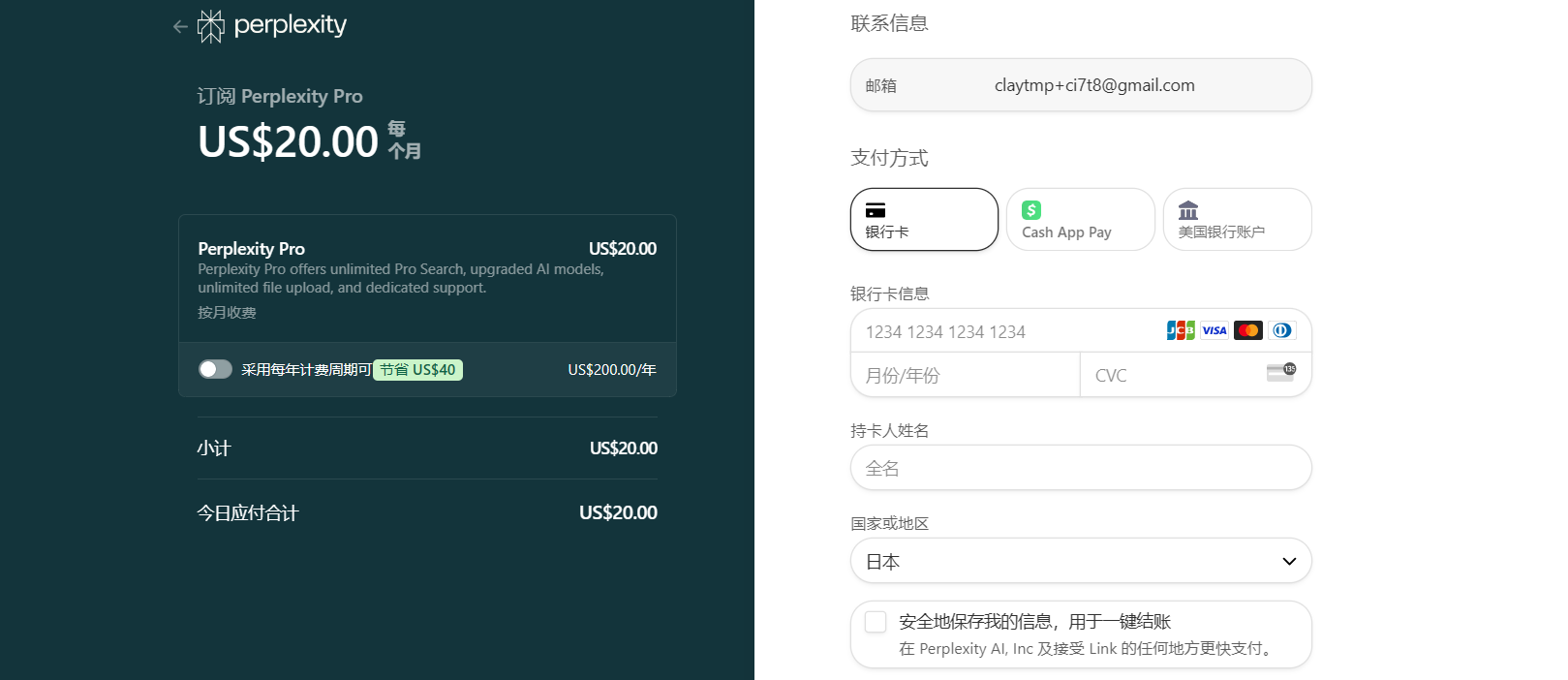Click the Visa card brand icon
Viewport: 1568px width, 680px height.
(x=1214, y=330)
